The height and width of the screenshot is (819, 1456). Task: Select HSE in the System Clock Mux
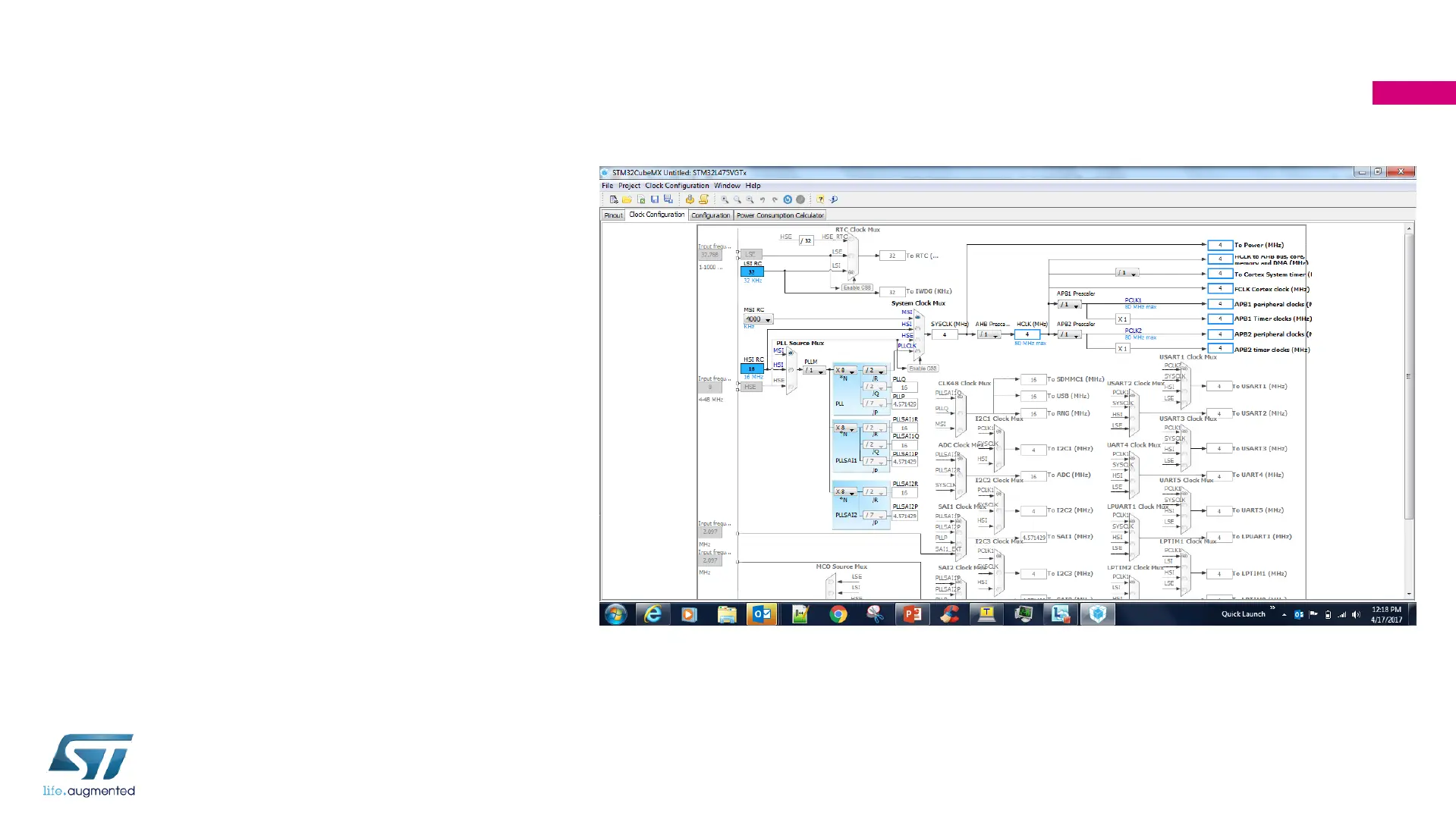917,339
